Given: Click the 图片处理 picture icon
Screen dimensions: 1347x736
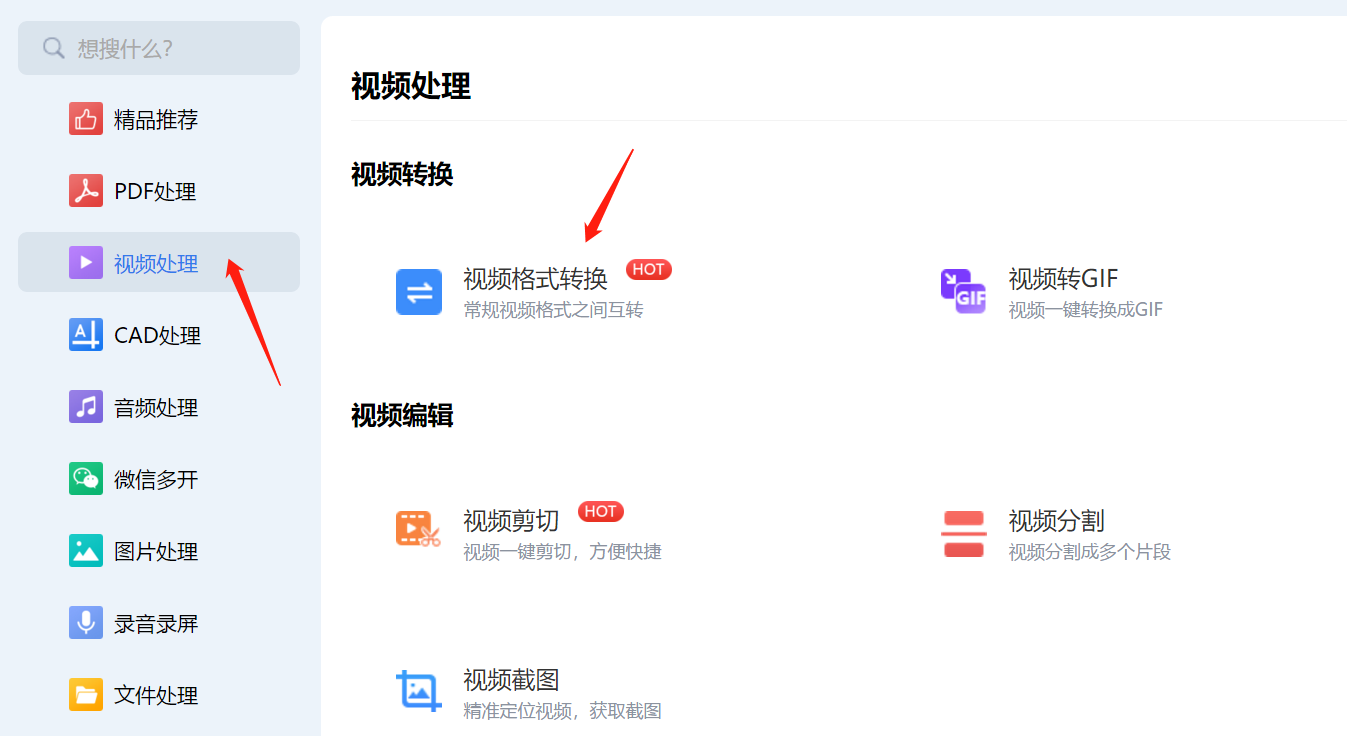Looking at the screenshot, I should tap(86, 550).
